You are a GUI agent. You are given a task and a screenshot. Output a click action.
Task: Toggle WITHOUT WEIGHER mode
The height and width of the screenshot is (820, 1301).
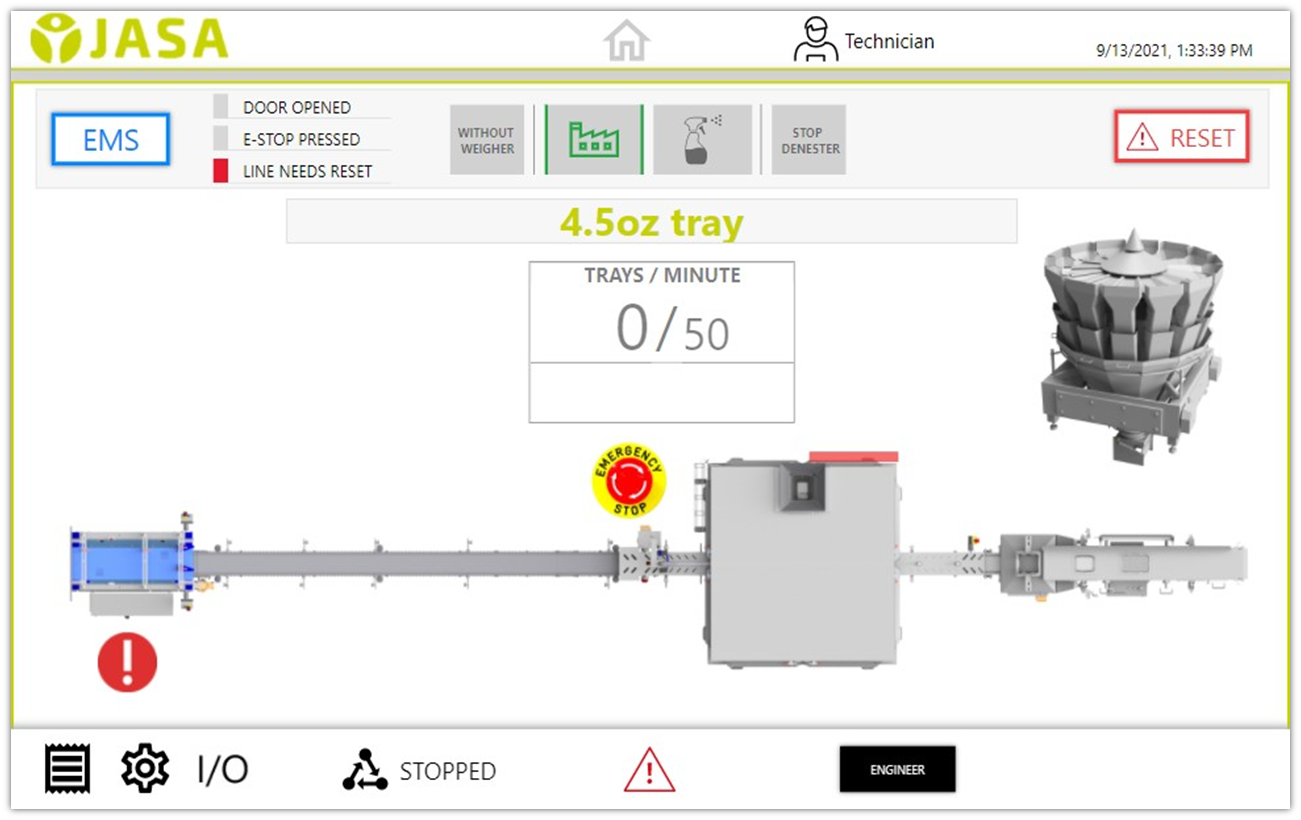[487, 139]
